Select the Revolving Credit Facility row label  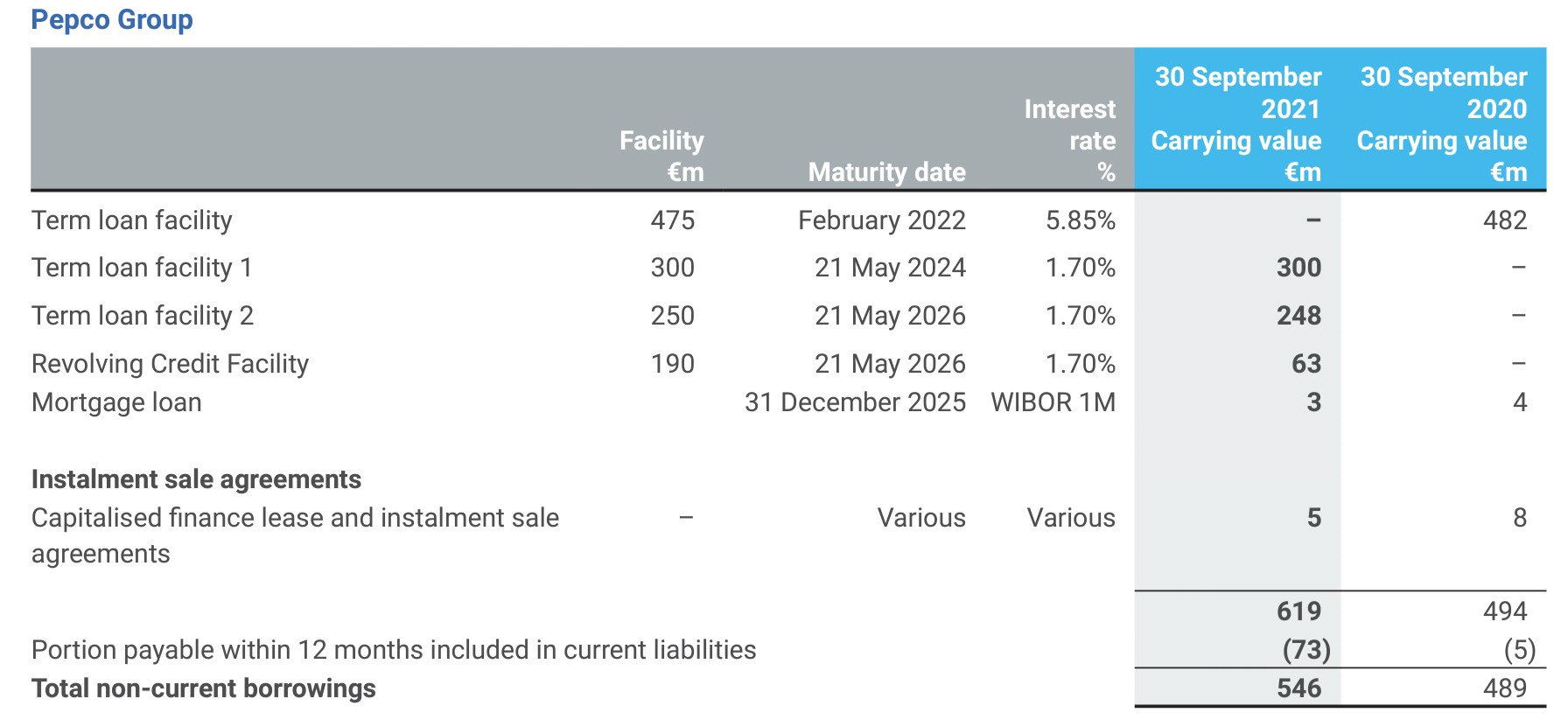170,364
